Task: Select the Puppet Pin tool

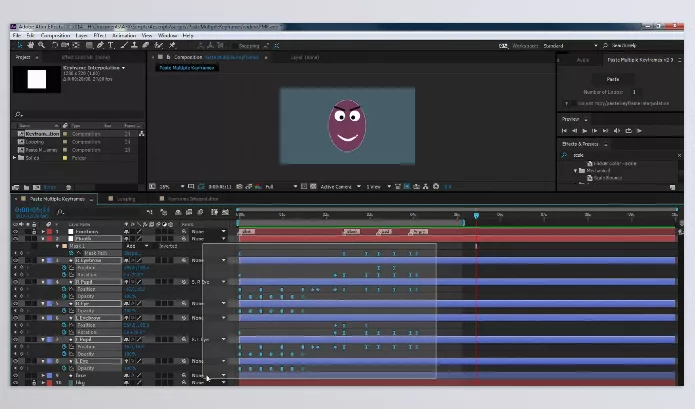Action: (172, 45)
